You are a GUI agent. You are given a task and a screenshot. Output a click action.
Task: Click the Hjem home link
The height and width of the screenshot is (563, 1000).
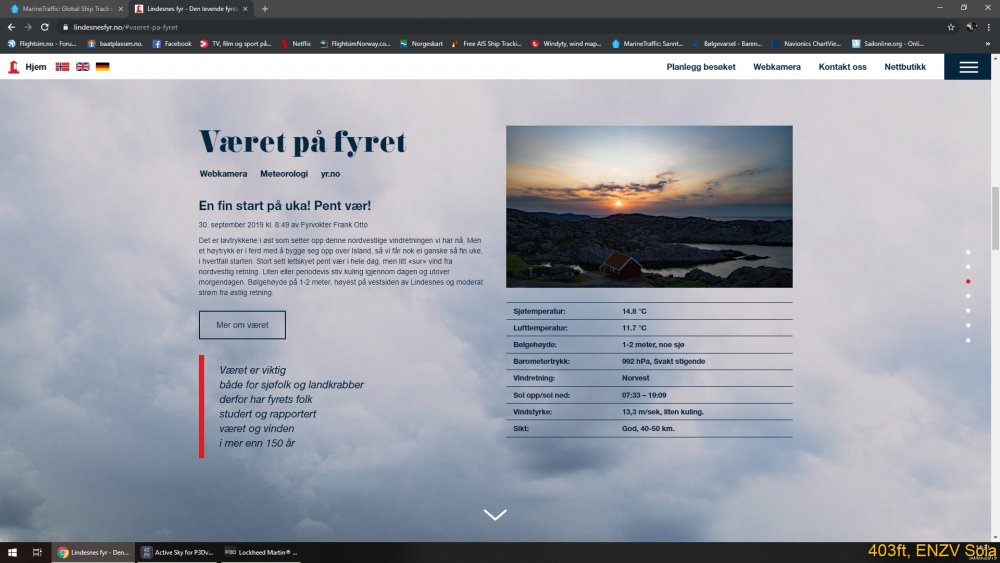36,66
